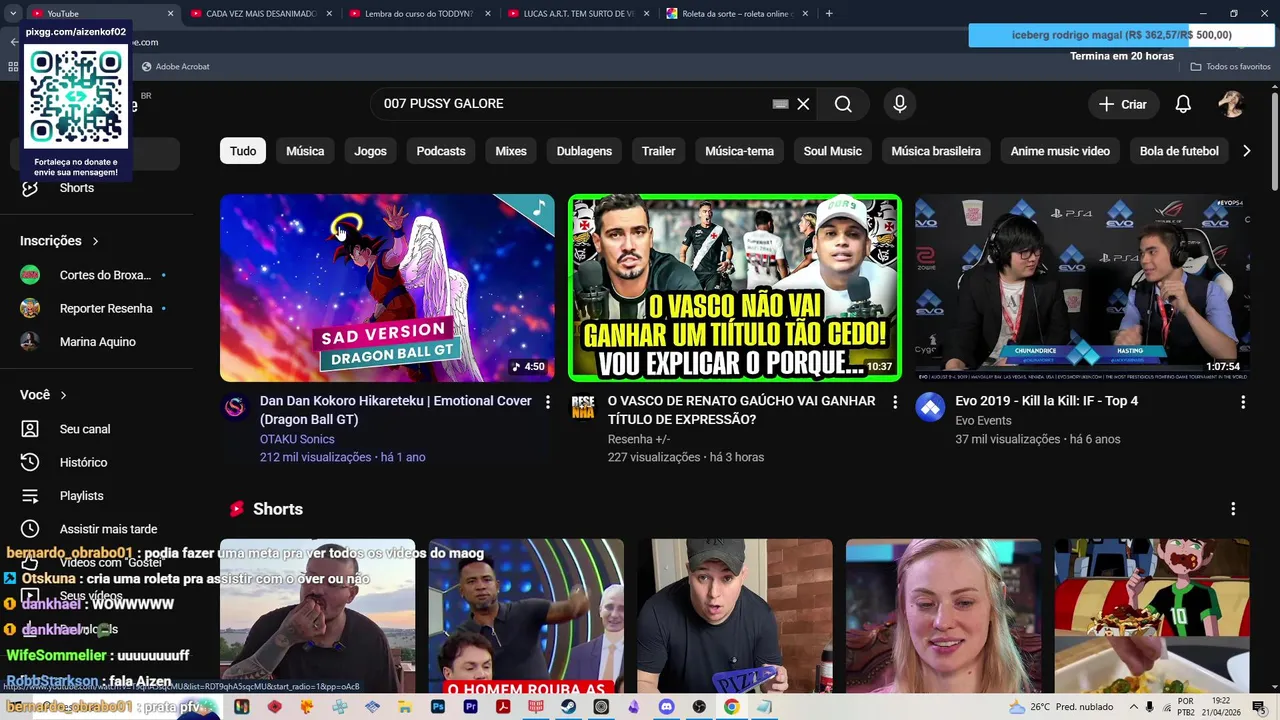Select the Bola de futebol filter chip

1179,151
